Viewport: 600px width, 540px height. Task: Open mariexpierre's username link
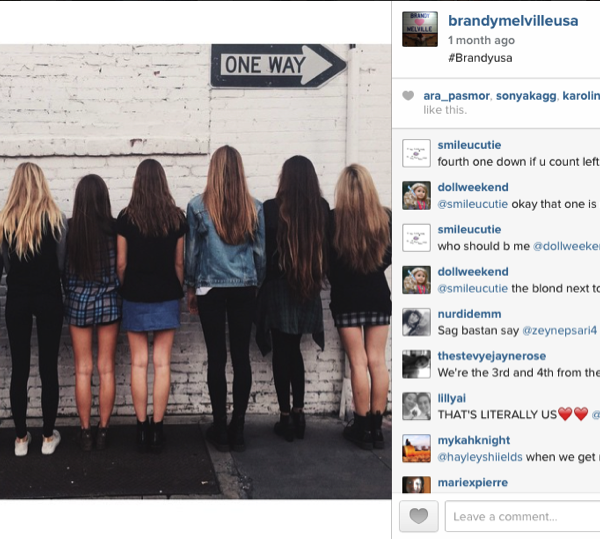coord(473,482)
